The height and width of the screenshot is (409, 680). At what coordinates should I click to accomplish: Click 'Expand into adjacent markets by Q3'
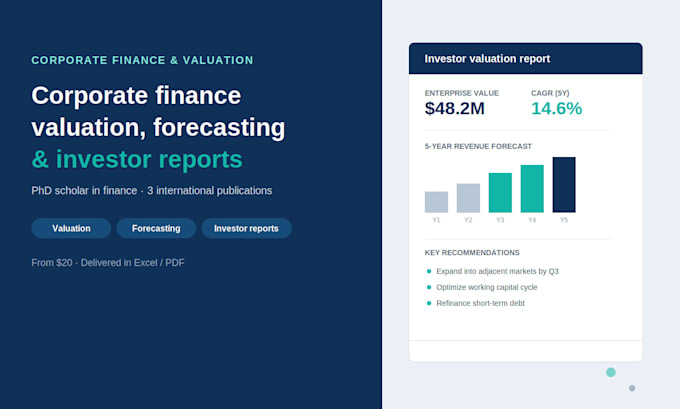point(497,272)
